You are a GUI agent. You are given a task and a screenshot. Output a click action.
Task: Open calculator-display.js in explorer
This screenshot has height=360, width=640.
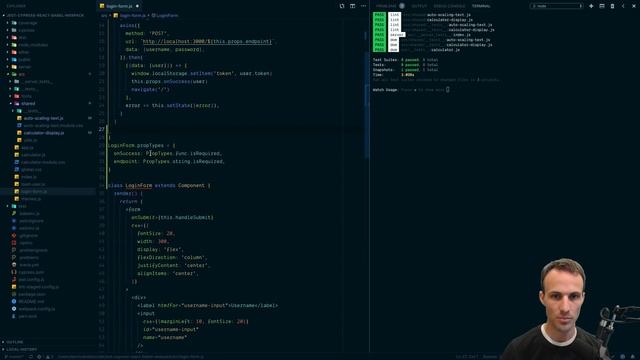click(x=43, y=133)
